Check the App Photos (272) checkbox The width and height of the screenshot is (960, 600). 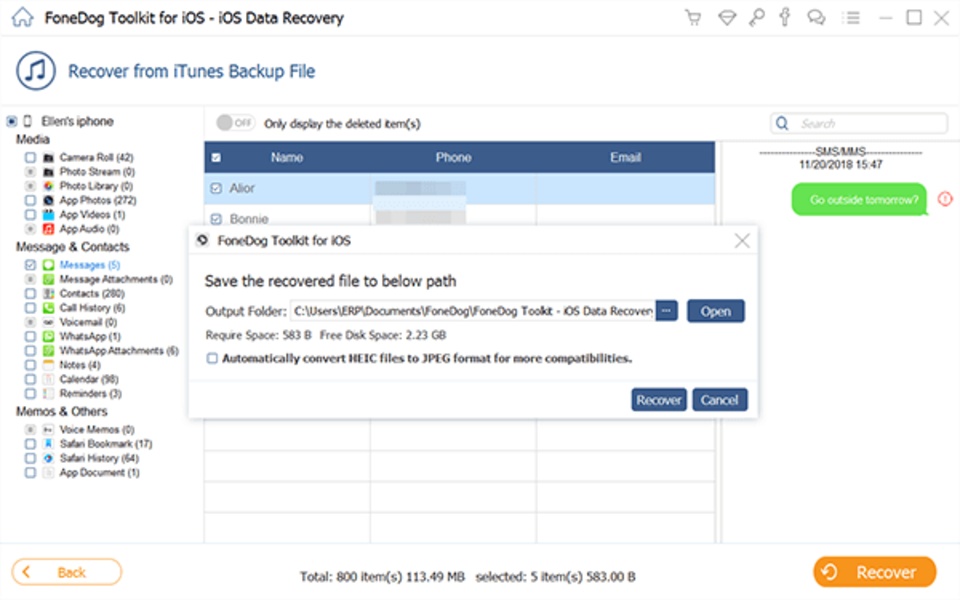tap(30, 200)
